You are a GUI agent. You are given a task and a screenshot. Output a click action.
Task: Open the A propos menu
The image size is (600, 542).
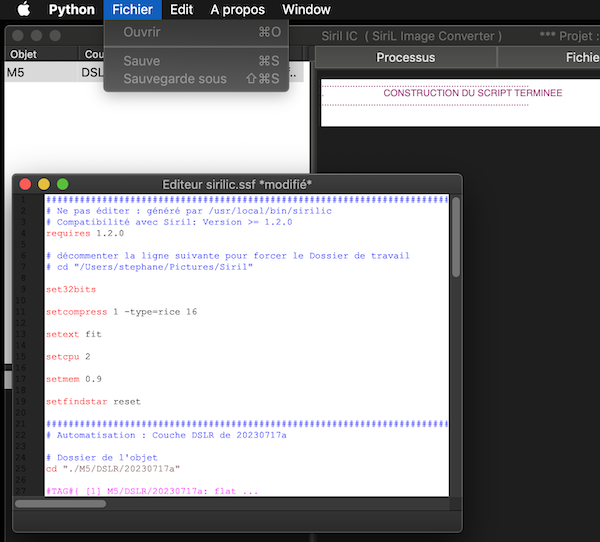point(237,9)
